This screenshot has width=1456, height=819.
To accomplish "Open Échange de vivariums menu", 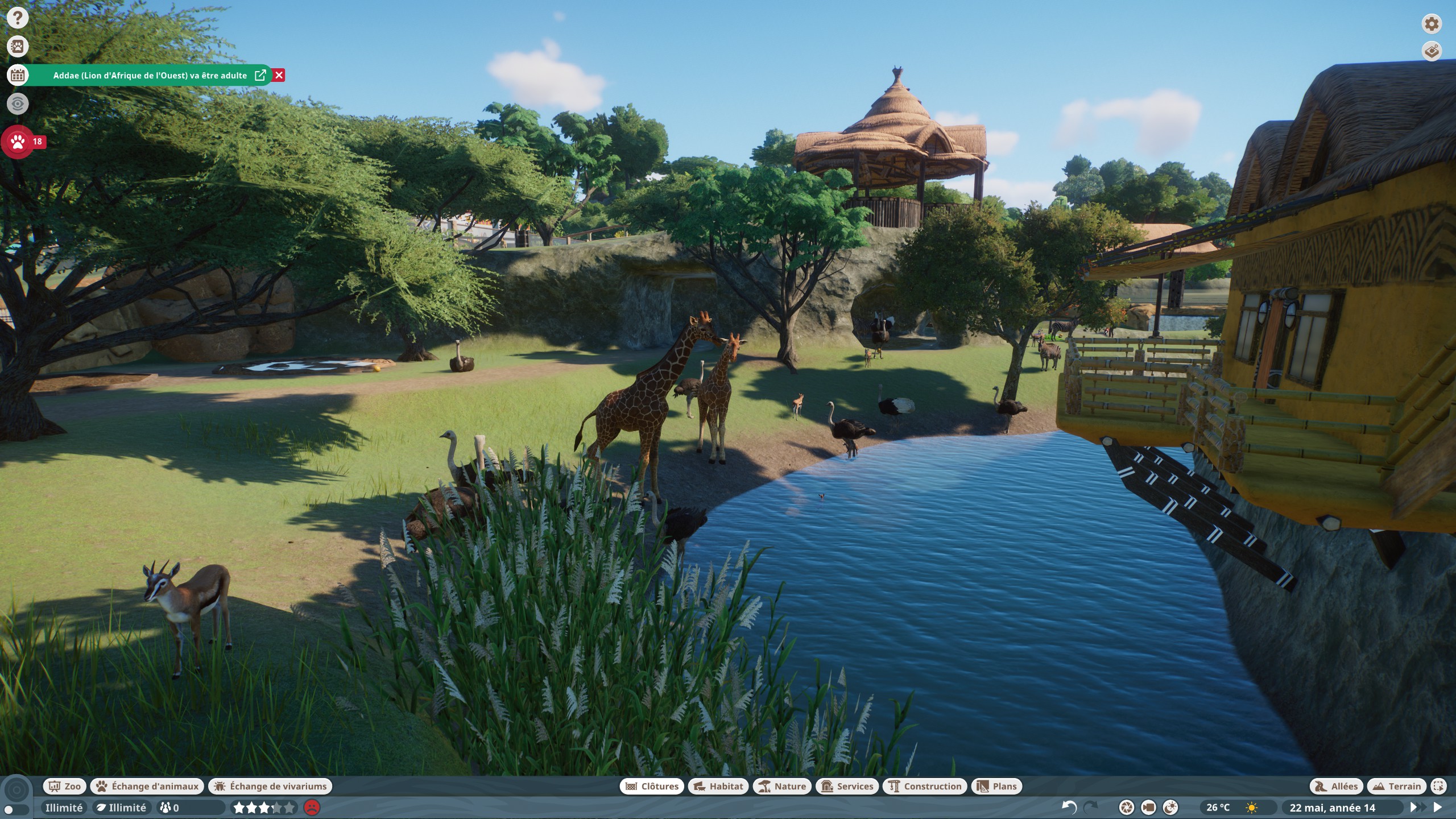I will click(271, 786).
